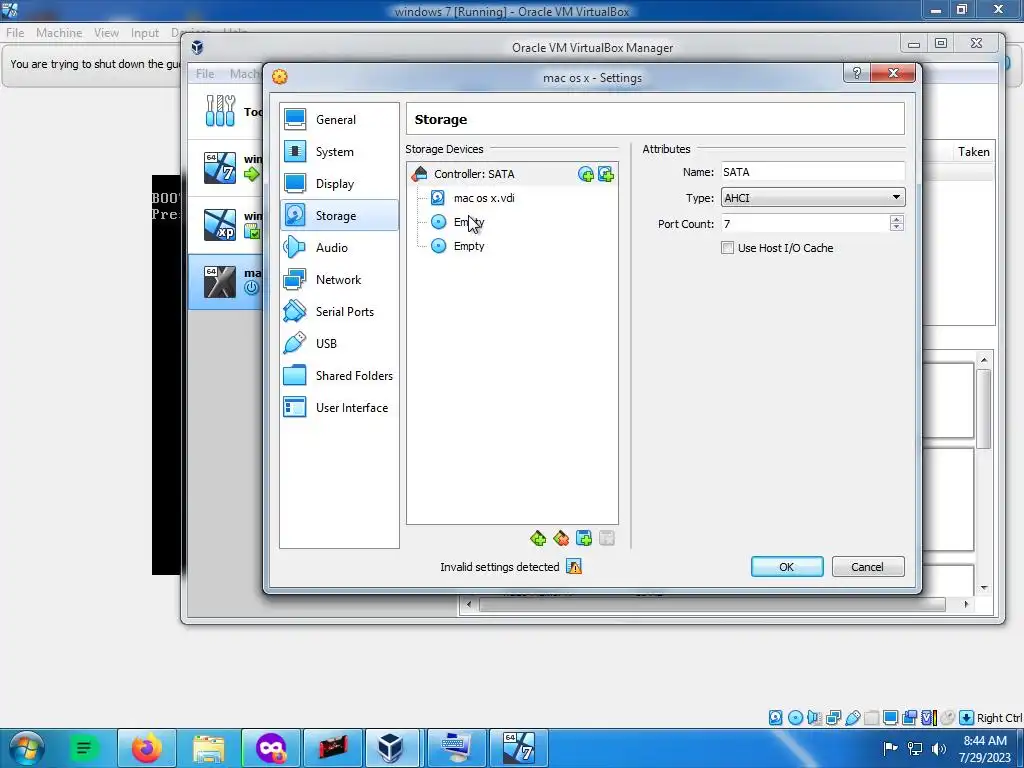Select mac os x VM in Manager list
Image resolution: width=1024 pixels, height=768 pixels.
click(x=225, y=282)
